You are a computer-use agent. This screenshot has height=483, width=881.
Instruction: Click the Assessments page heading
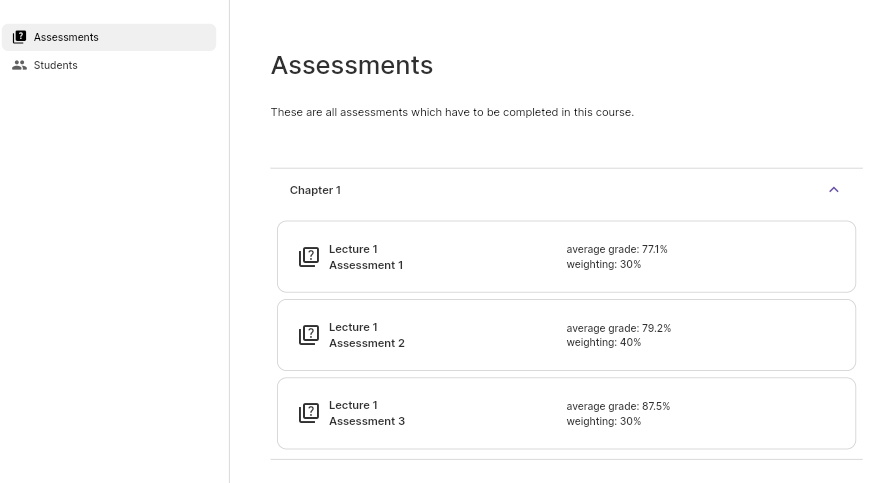pos(351,65)
